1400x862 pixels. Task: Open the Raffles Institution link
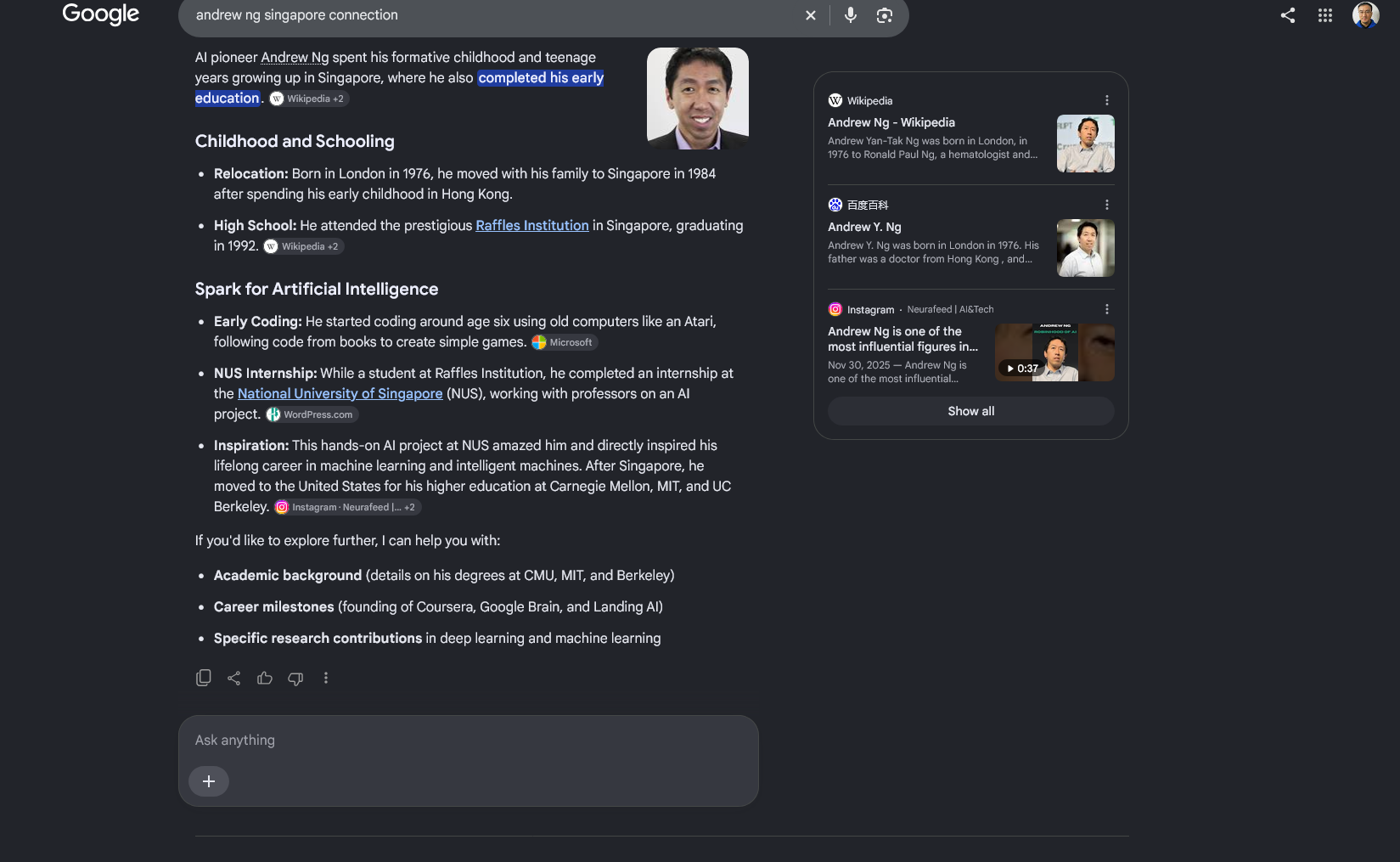[532, 225]
